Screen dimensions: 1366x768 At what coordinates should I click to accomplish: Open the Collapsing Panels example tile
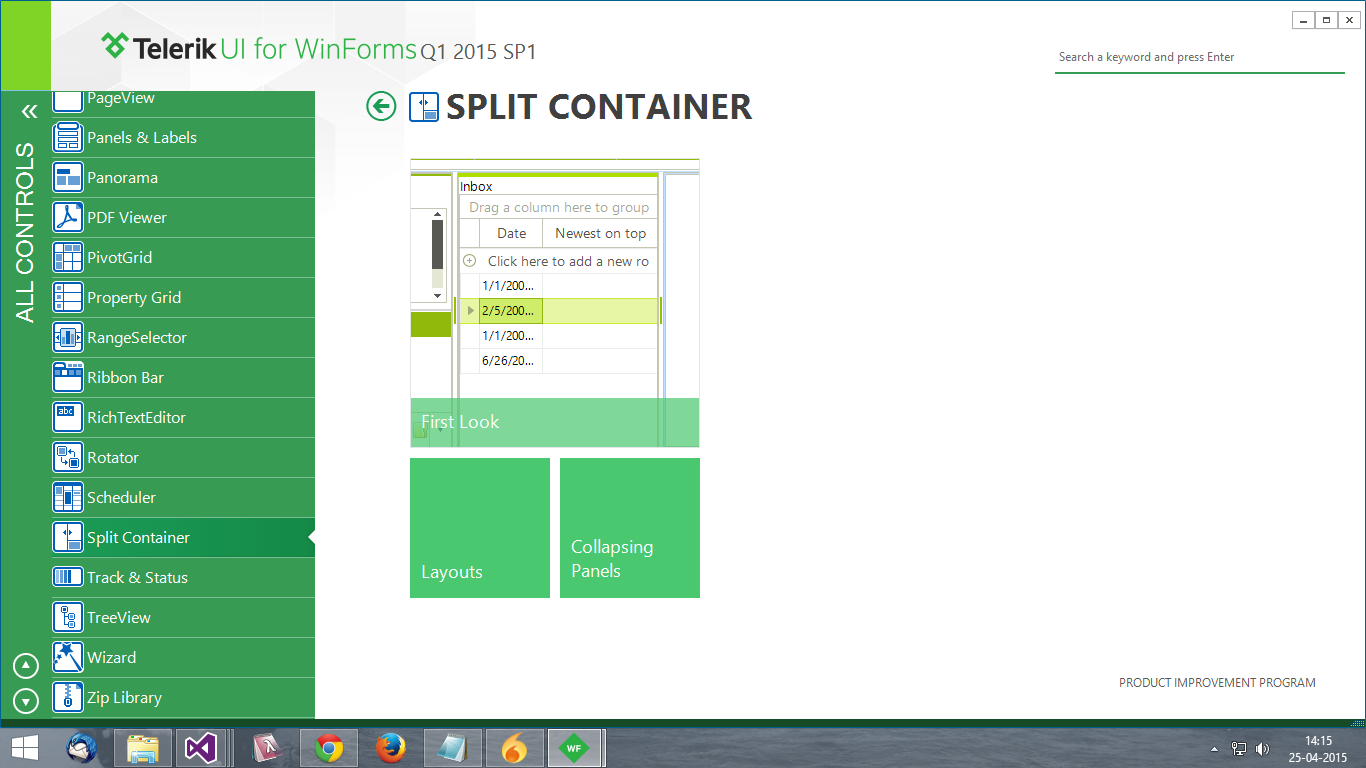[x=630, y=528]
